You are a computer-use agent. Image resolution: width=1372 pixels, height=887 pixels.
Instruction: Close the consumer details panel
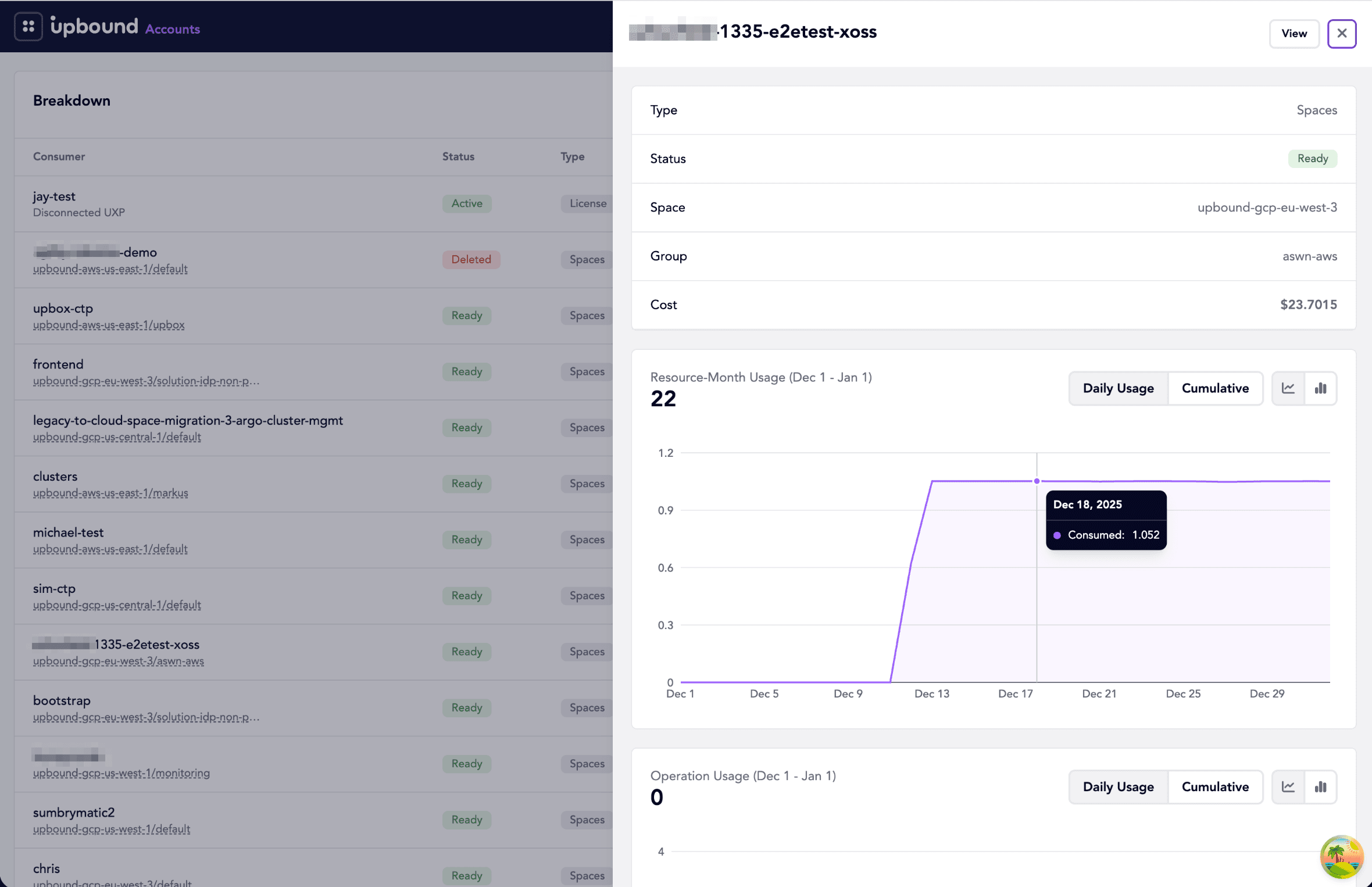(1341, 33)
